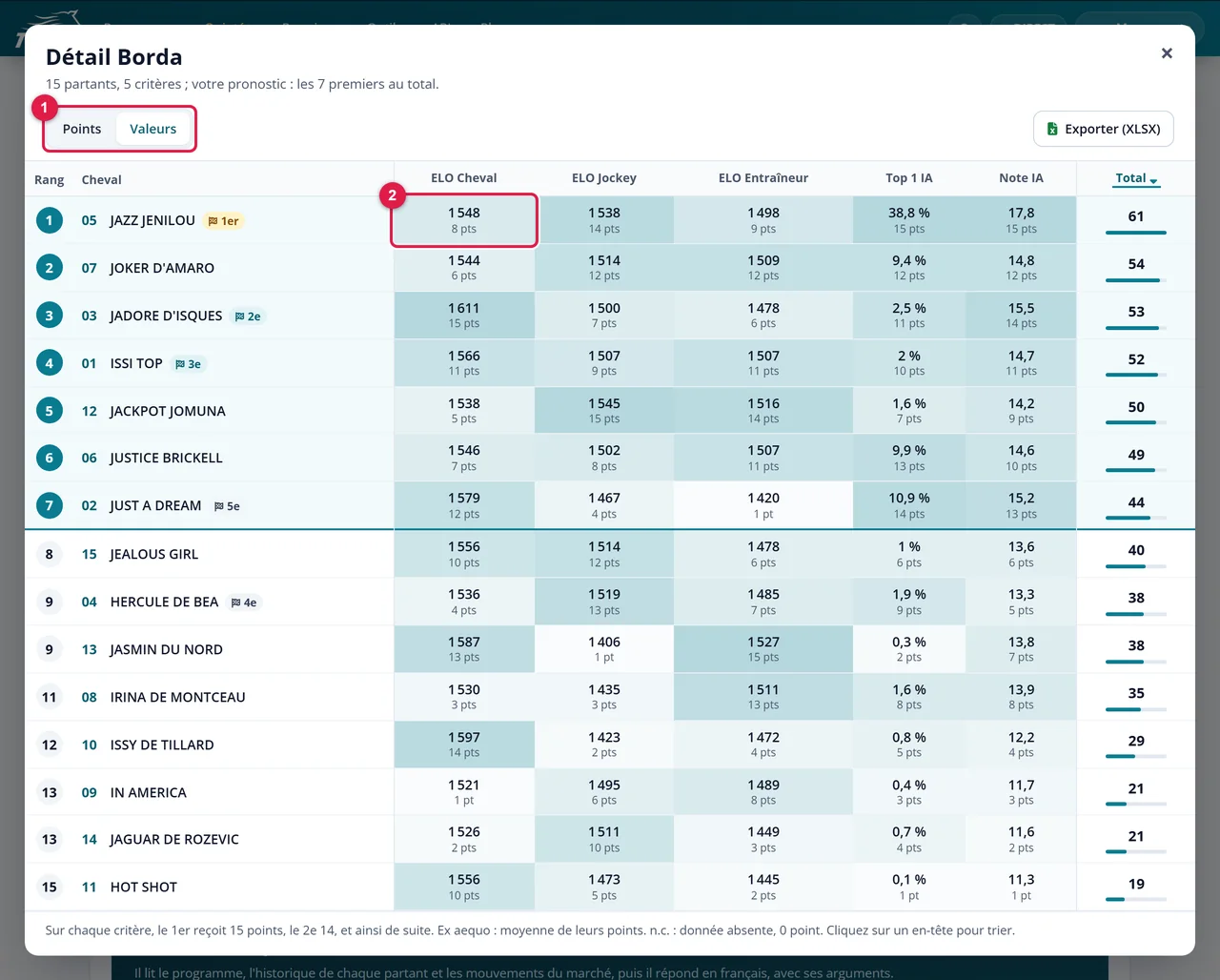The image size is (1220, 980).
Task: Select the IRINA DE MONTCEAU horse name
Action: coord(177,697)
